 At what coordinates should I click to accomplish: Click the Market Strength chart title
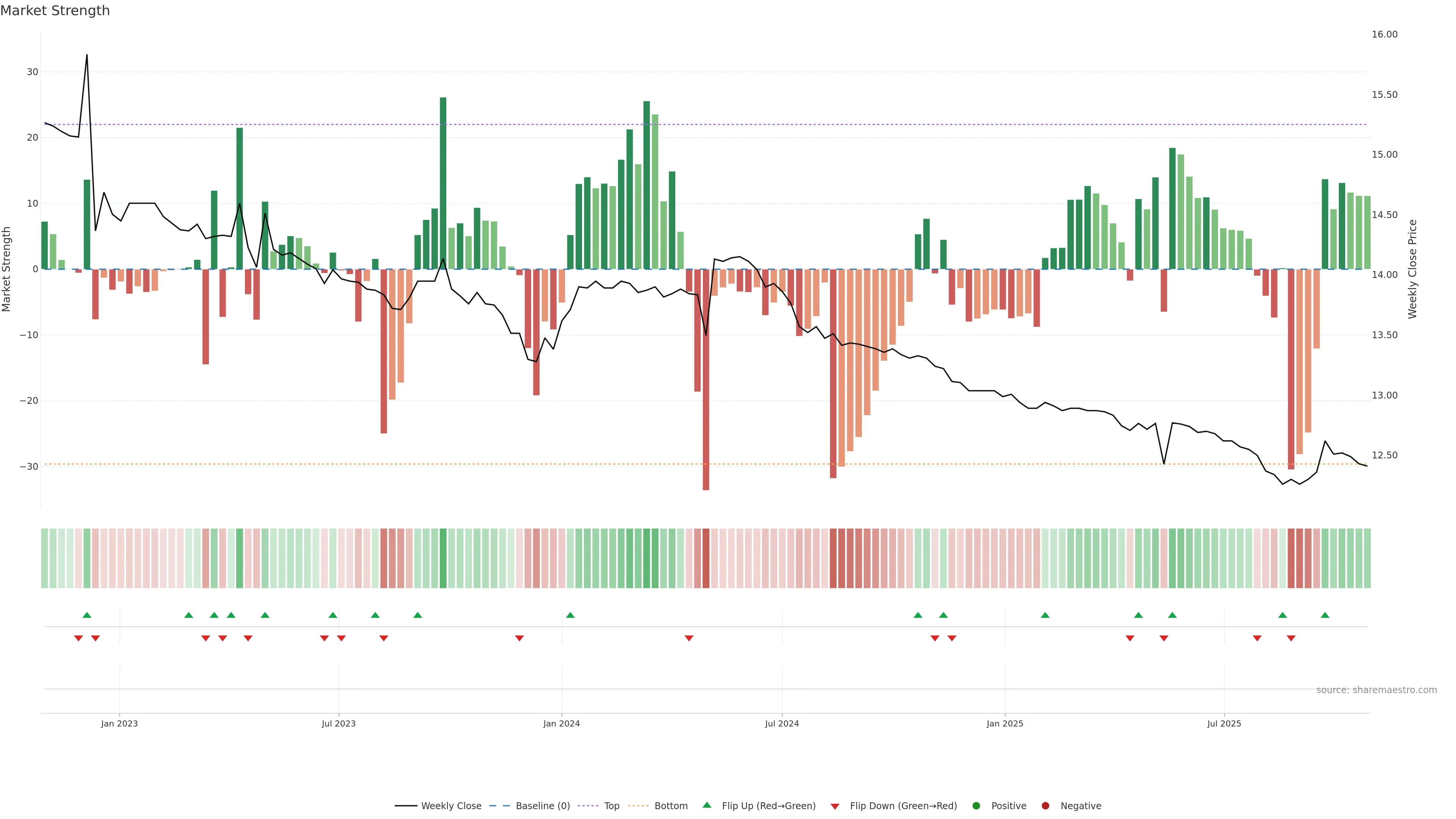pos(55,11)
